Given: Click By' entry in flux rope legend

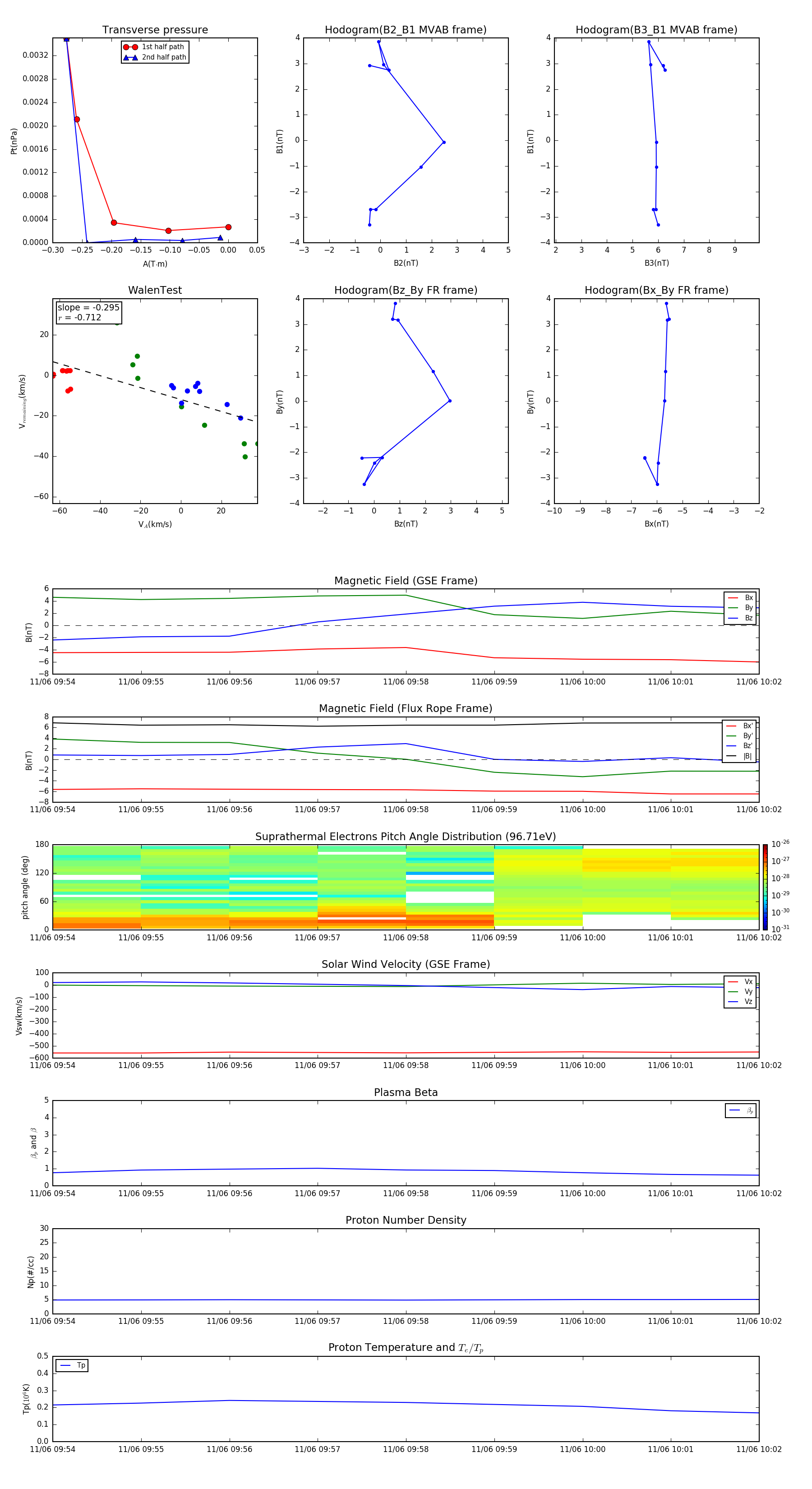Looking at the screenshot, I should click(x=739, y=736).
